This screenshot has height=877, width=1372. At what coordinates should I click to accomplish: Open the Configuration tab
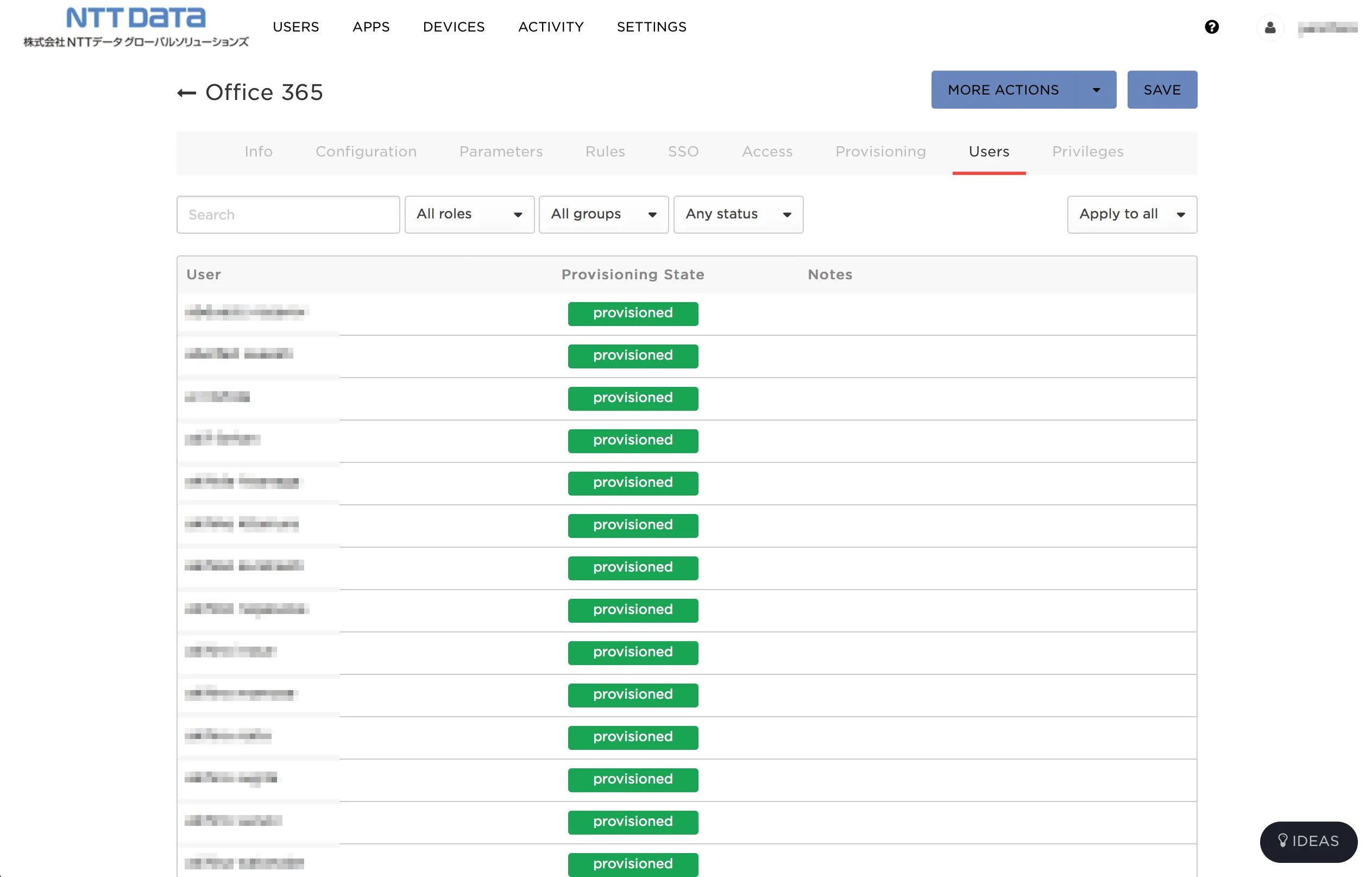pos(366,152)
